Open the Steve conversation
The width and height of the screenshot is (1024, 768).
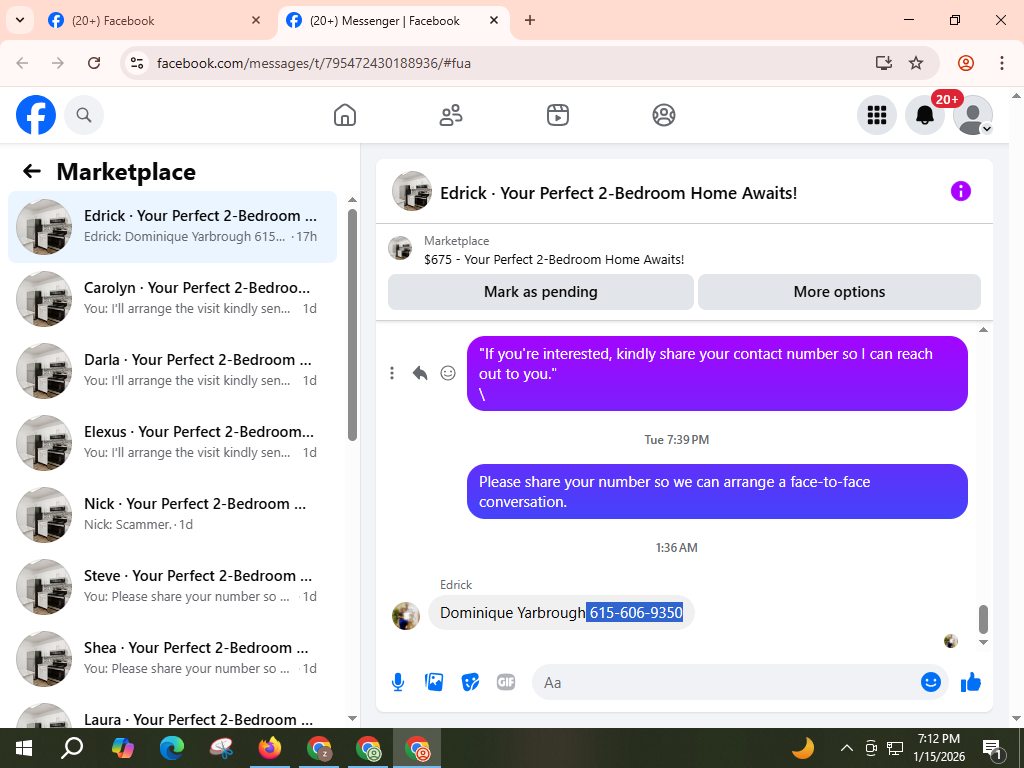tap(172, 586)
